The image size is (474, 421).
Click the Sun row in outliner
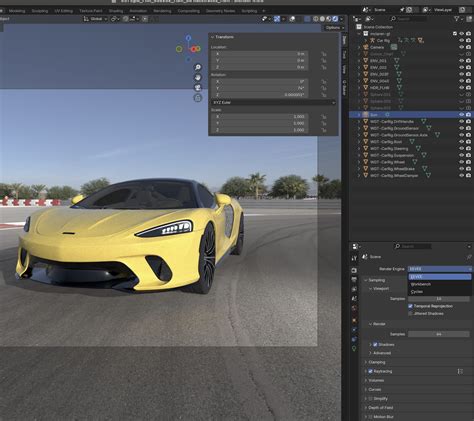tap(411, 114)
